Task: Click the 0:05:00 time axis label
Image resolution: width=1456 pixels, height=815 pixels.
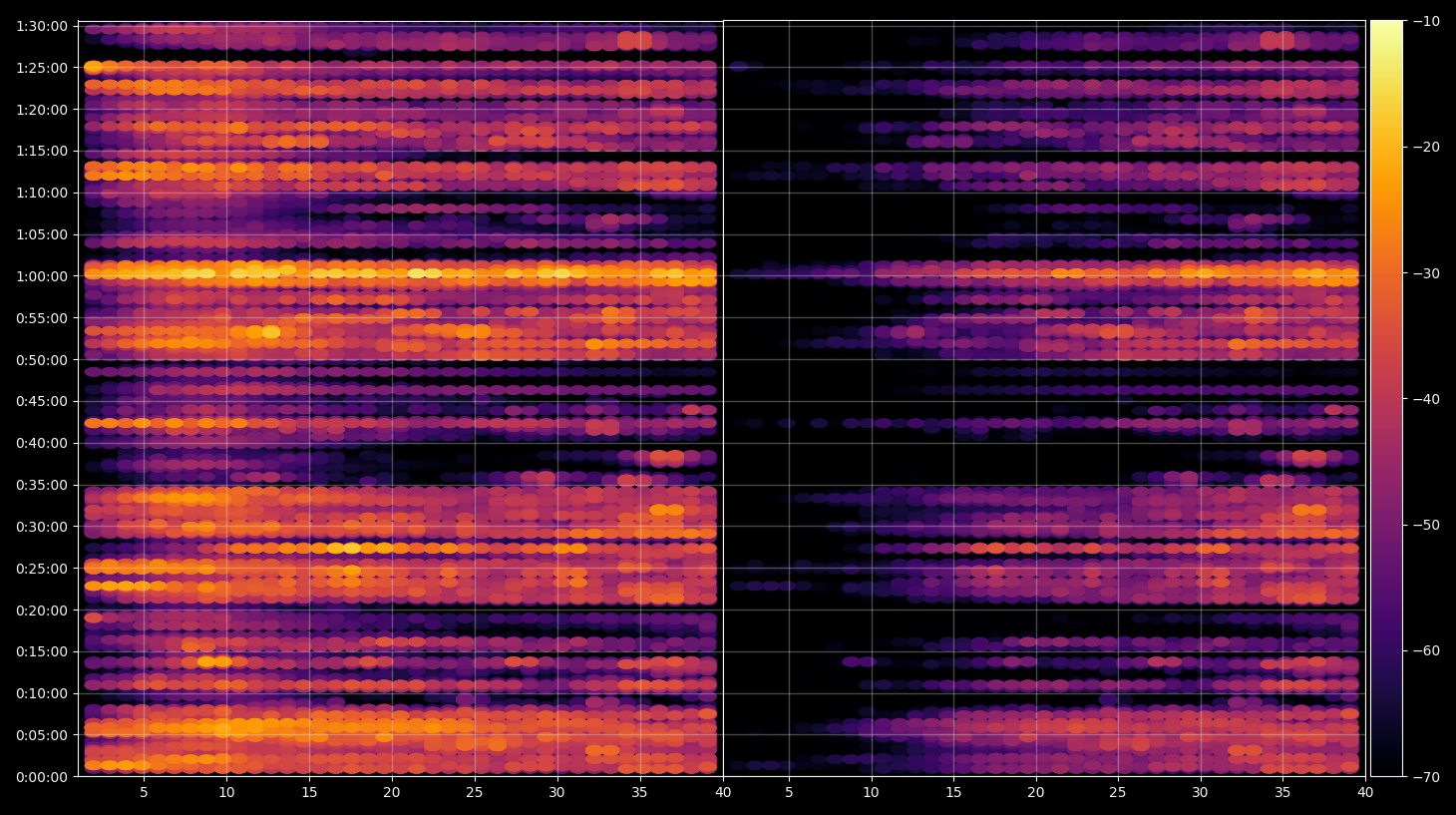Action: (42, 735)
